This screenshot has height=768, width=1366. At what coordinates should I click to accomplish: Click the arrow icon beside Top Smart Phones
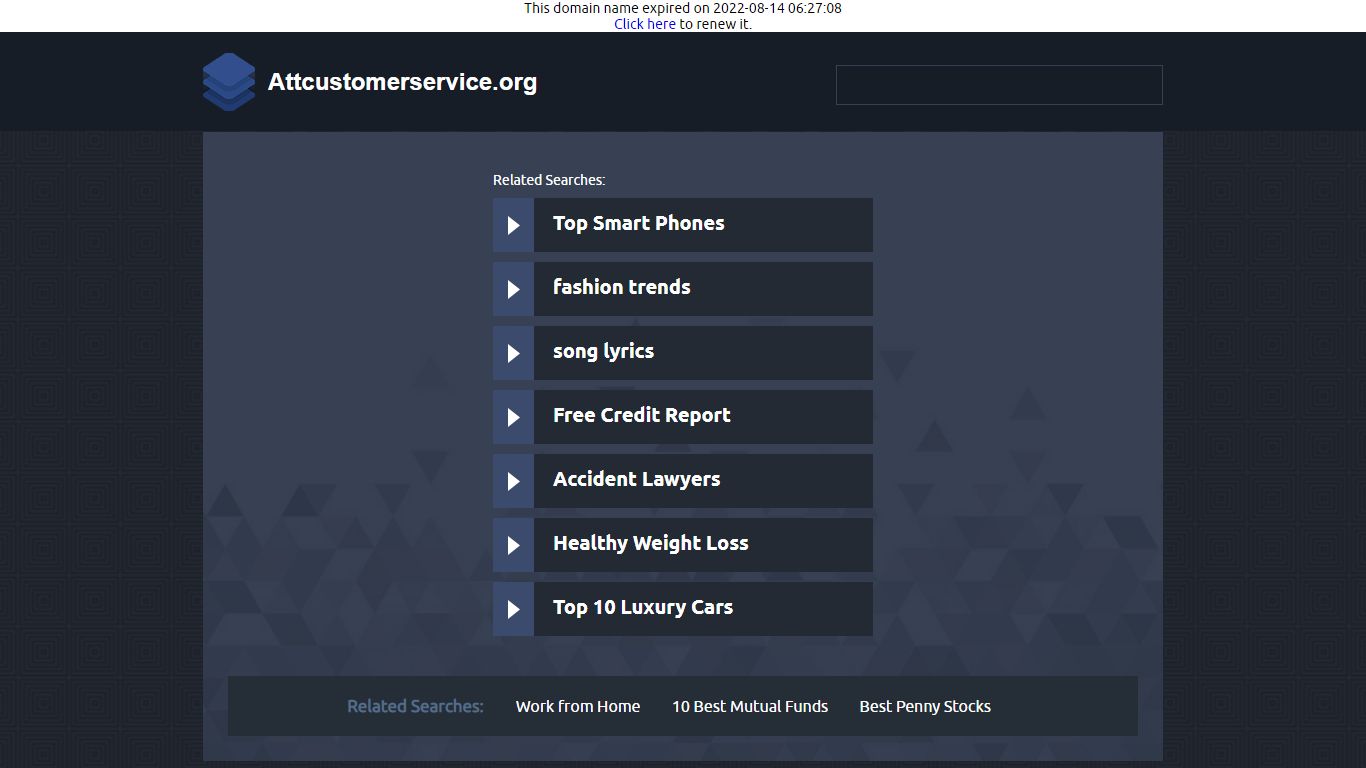513,225
